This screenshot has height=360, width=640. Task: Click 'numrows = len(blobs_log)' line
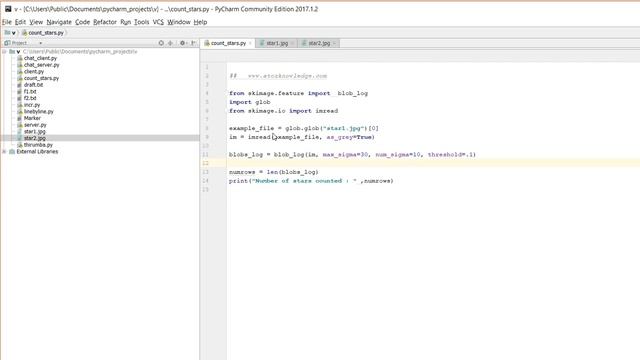point(273,172)
